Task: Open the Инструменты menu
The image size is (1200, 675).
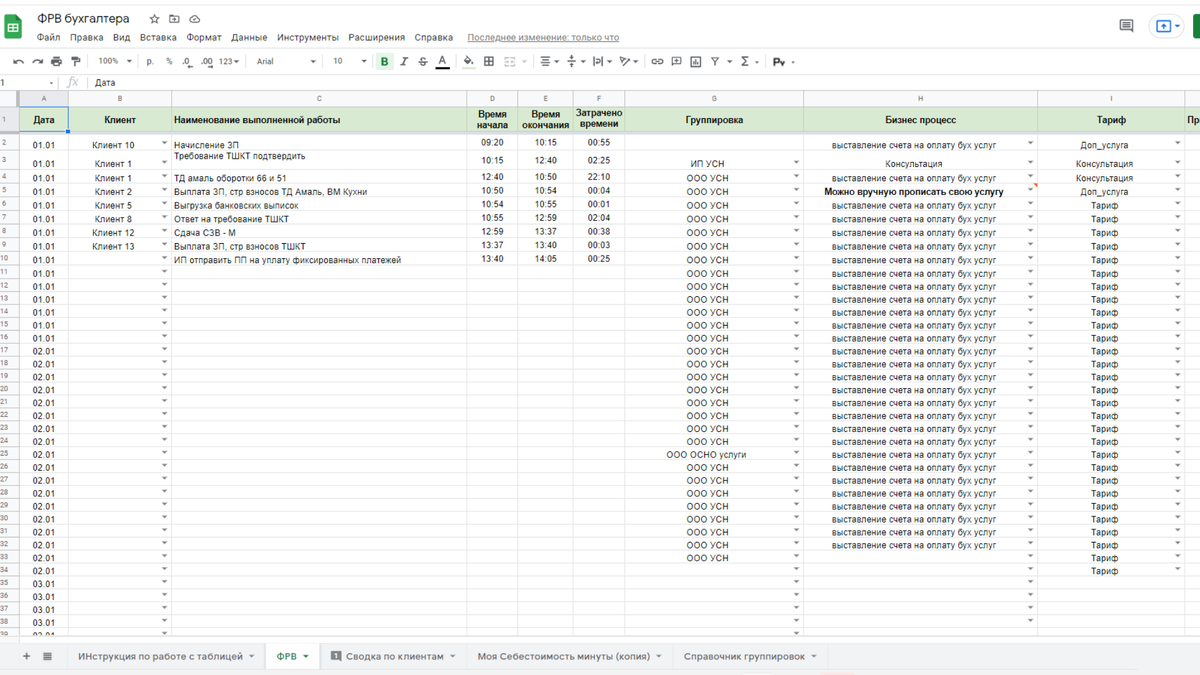Action: click(308, 38)
